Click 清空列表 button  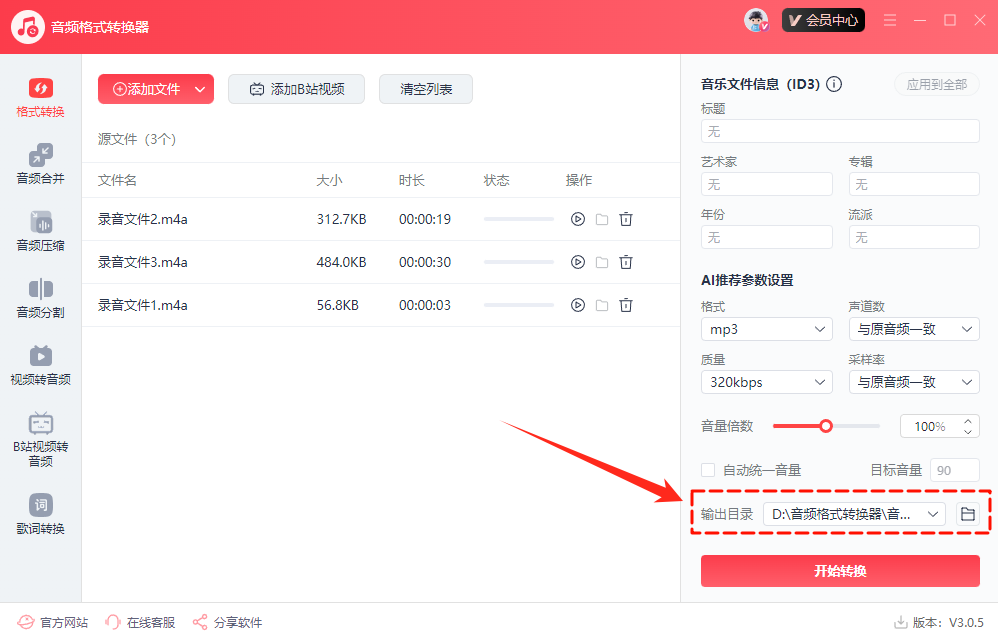pos(426,89)
